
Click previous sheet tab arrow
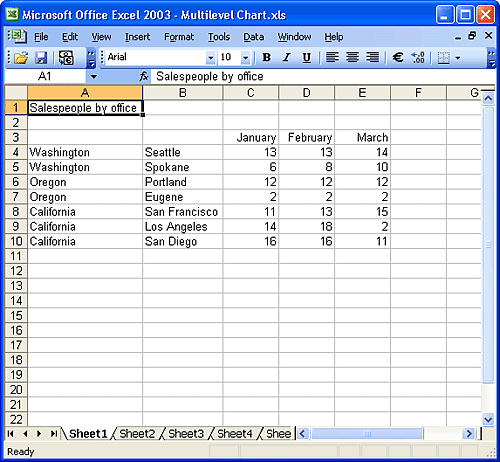pos(25,434)
